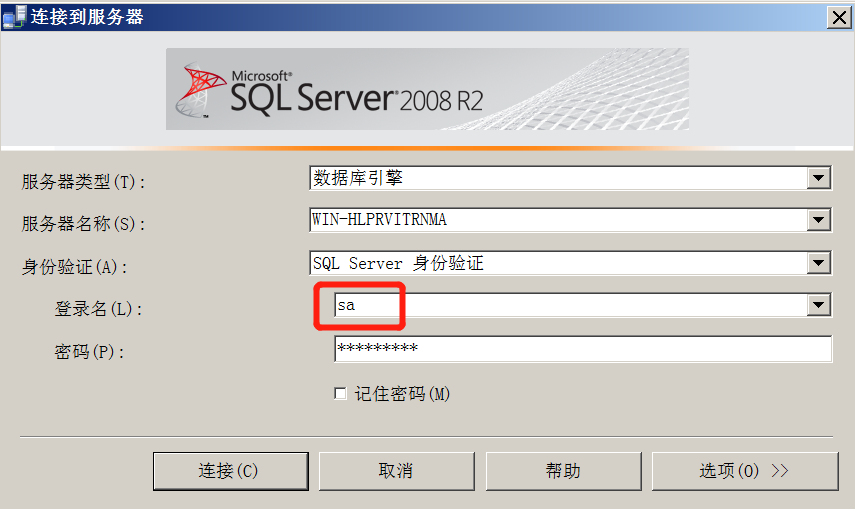This screenshot has height=509, width=855.
Task: Open the 身份验证 dropdown arrow
Action: (818, 263)
